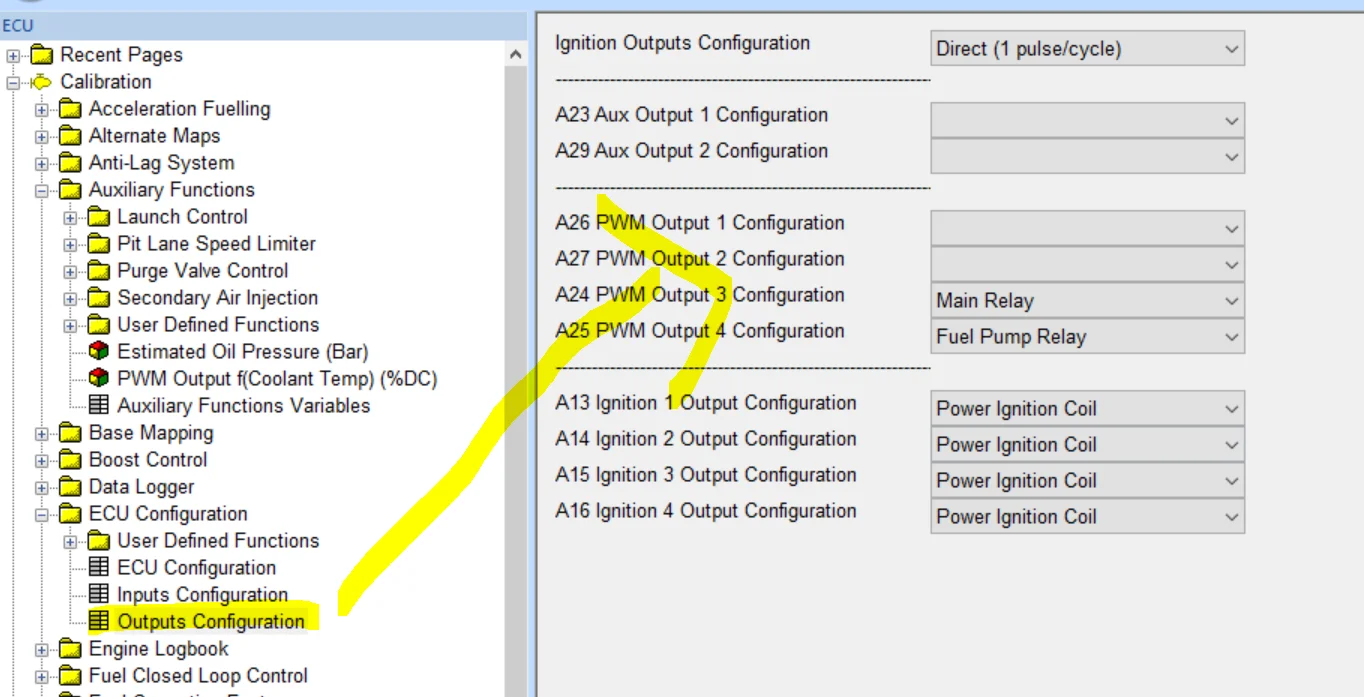Click the Calibration open folder icon
Screen dimensions: 1364x697
coord(42,82)
